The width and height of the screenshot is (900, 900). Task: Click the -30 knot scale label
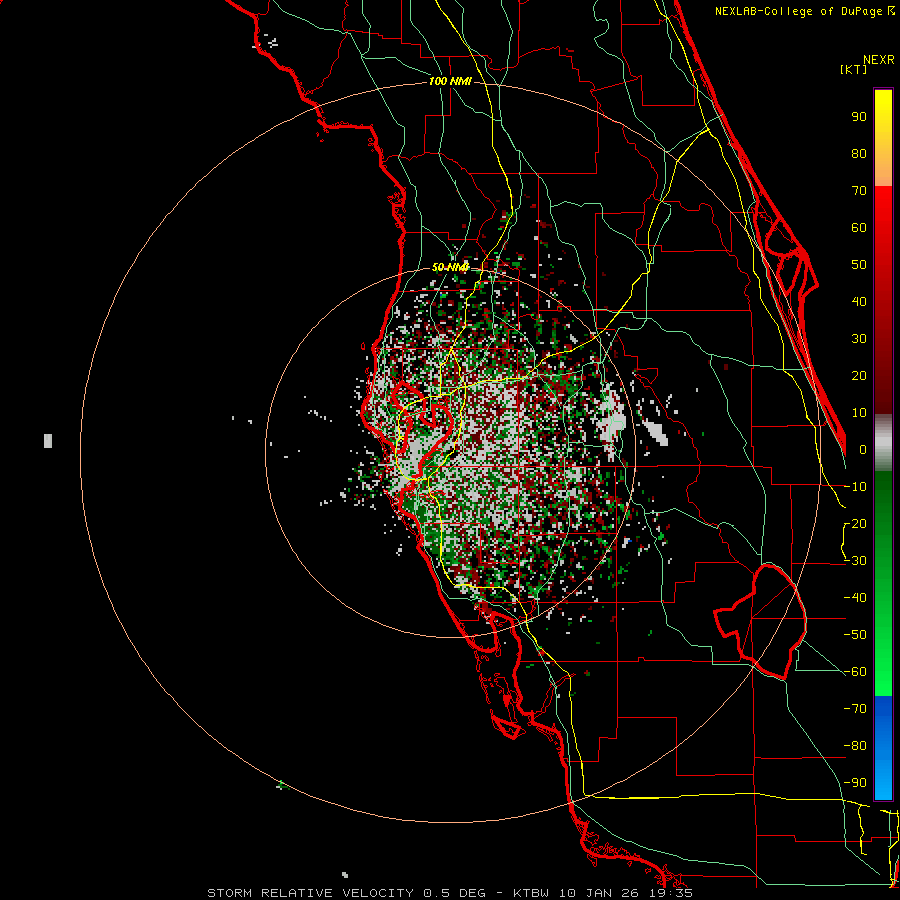point(855,561)
